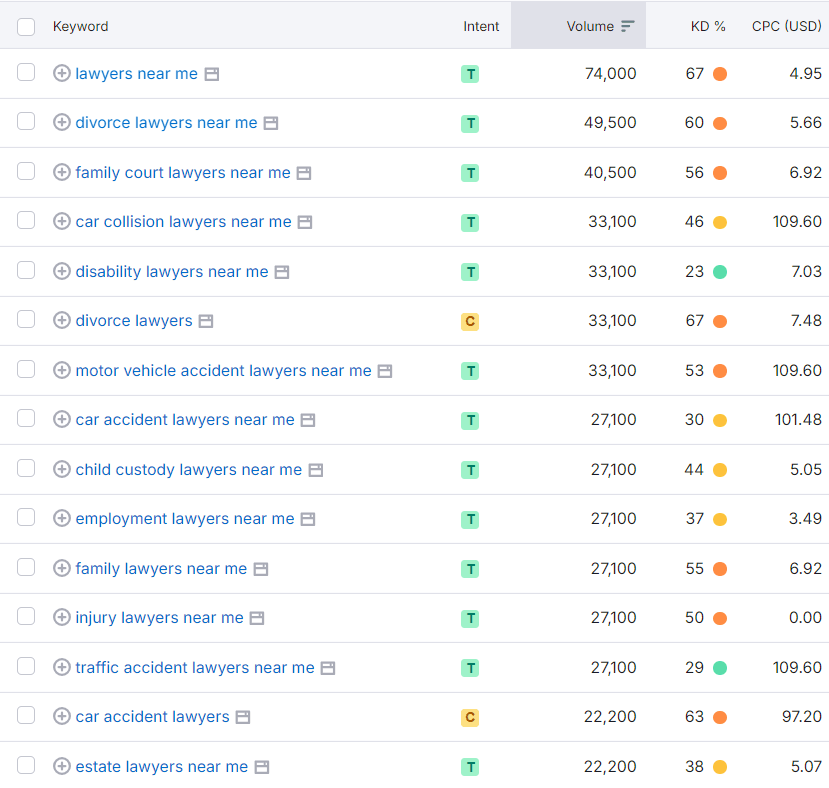Open SERP view icon for 'lawyers near me'
Viewport: 829px width, 788px height.
click(x=212, y=74)
